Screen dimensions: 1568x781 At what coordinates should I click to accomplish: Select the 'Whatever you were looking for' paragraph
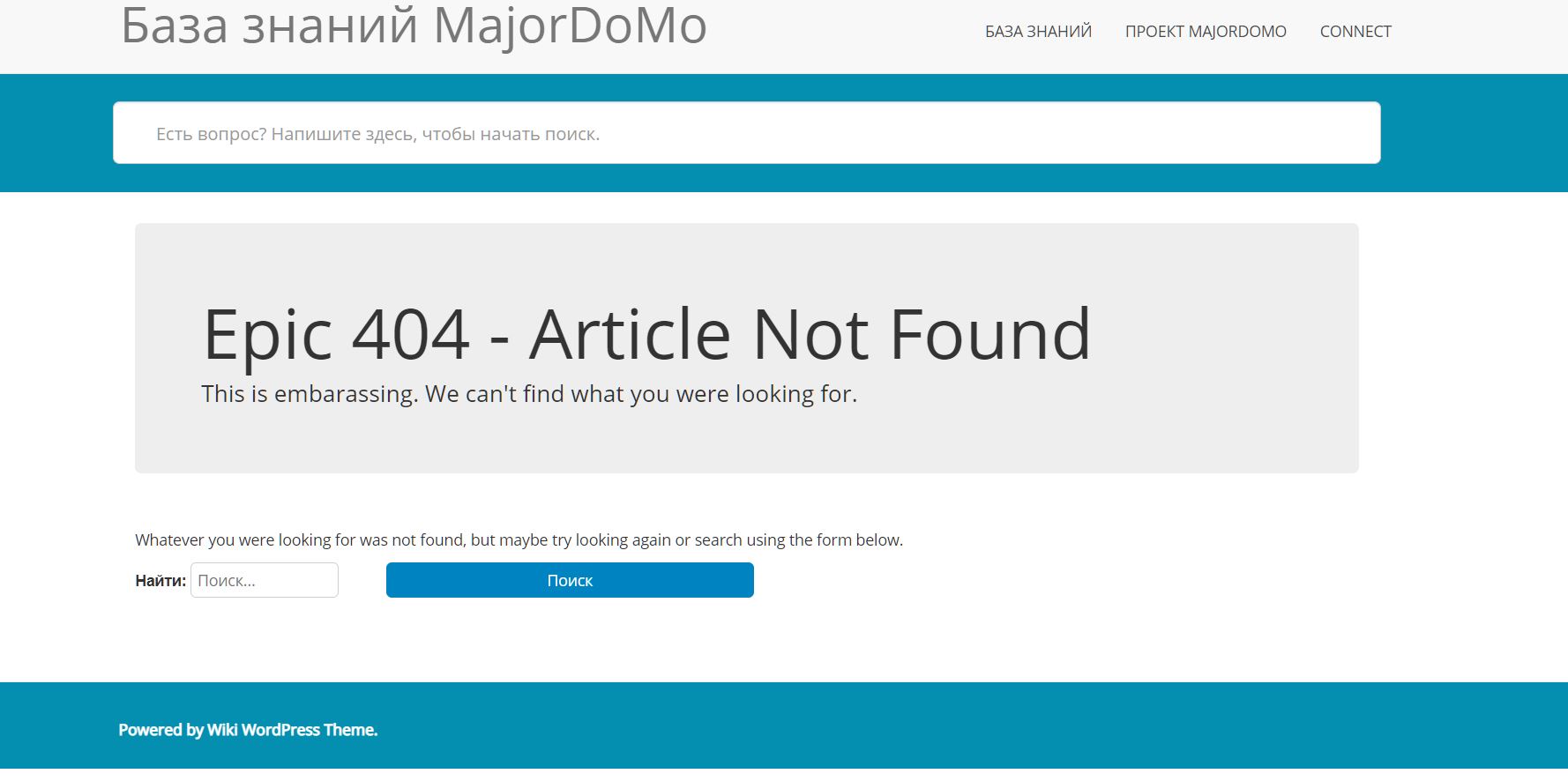pos(519,539)
